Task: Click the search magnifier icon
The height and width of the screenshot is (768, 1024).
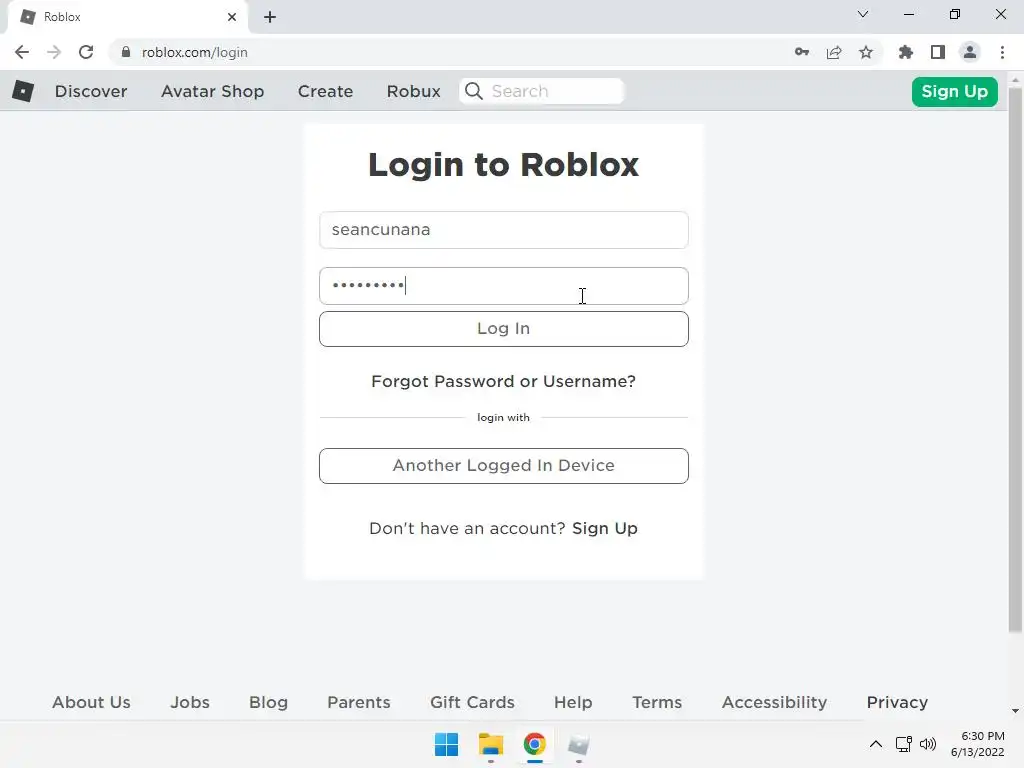Action: tap(474, 91)
